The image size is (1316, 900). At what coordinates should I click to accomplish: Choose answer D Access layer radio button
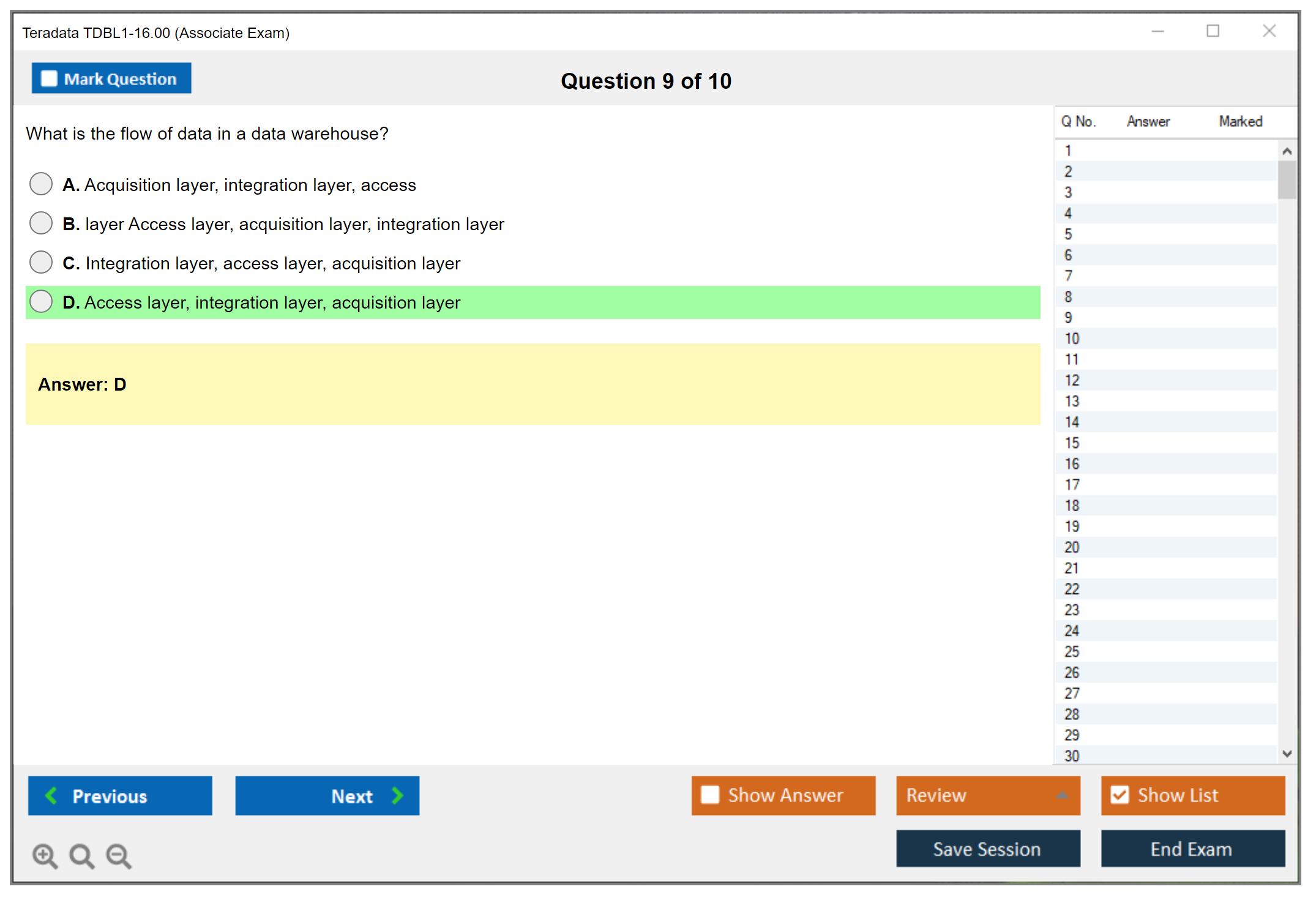click(41, 301)
